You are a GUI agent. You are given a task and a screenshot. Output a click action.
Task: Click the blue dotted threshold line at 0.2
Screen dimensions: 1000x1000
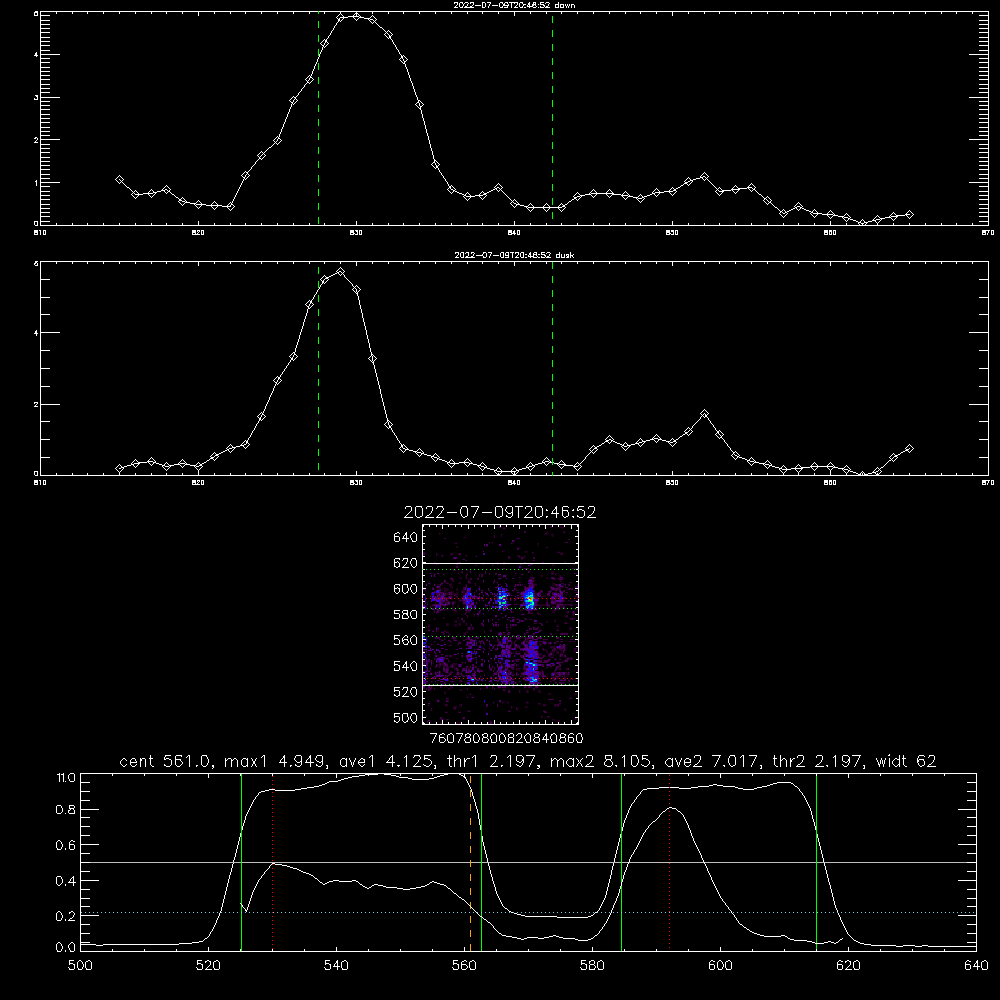point(528,913)
